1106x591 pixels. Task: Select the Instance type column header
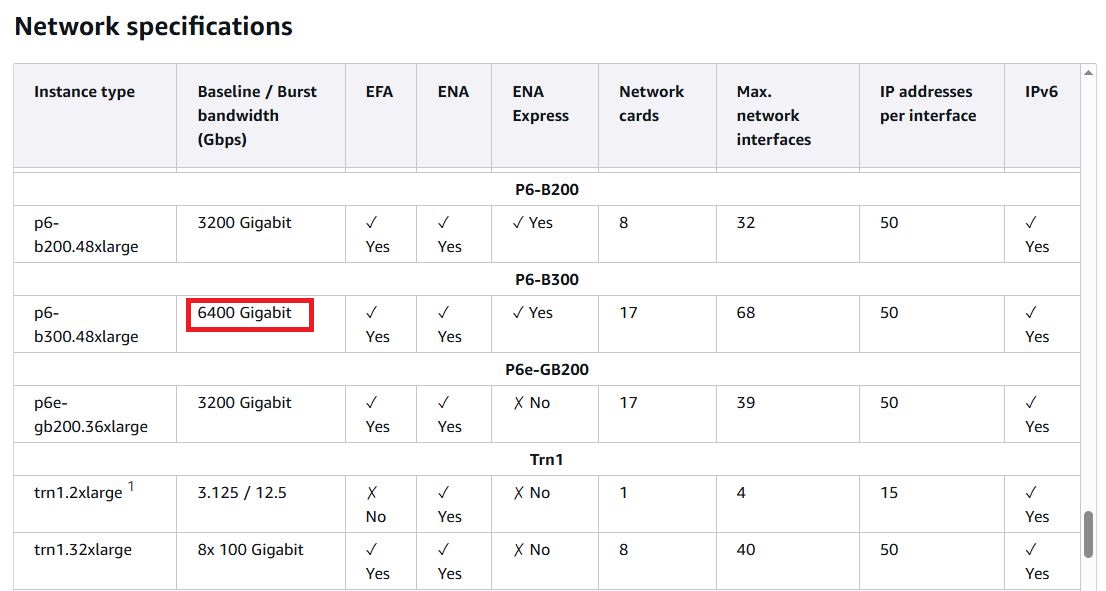pos(84,92)
